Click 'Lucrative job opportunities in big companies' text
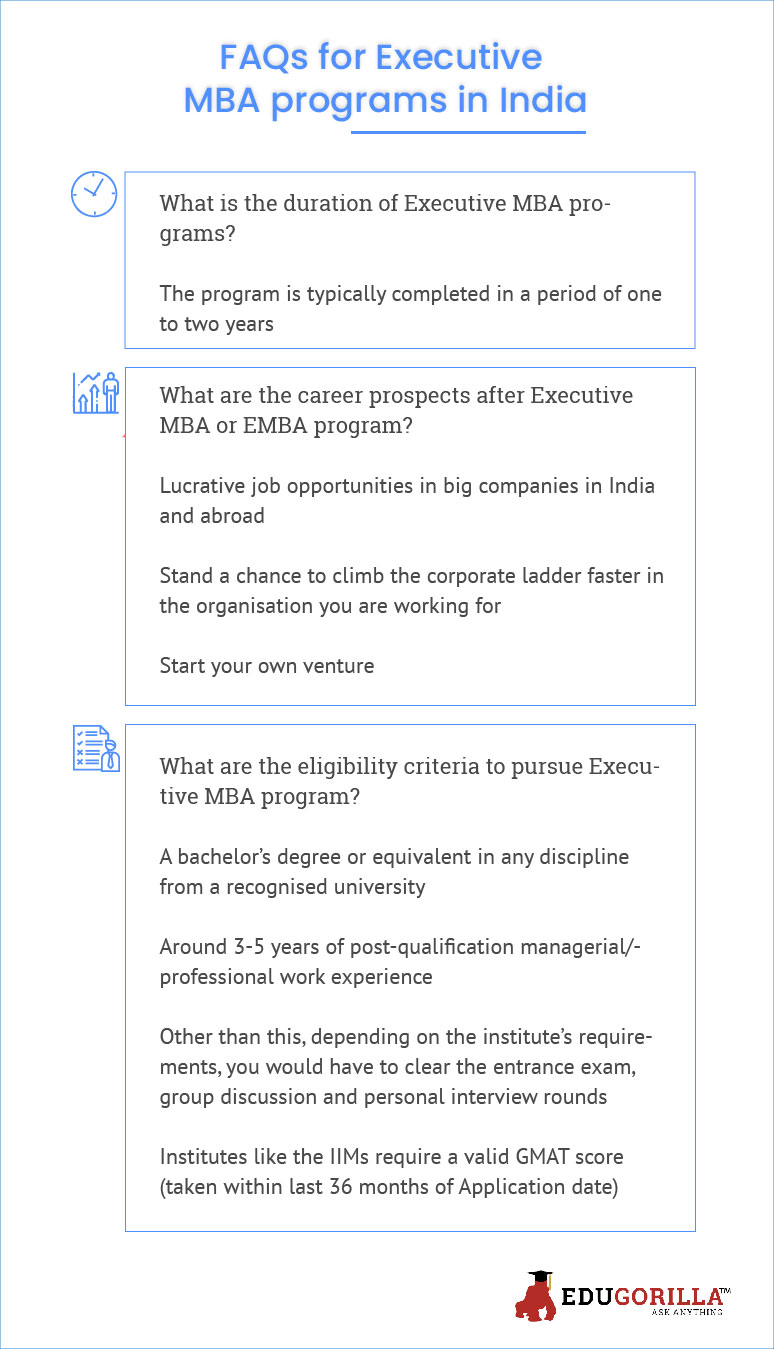774x1349 pixels. [407, 501]
